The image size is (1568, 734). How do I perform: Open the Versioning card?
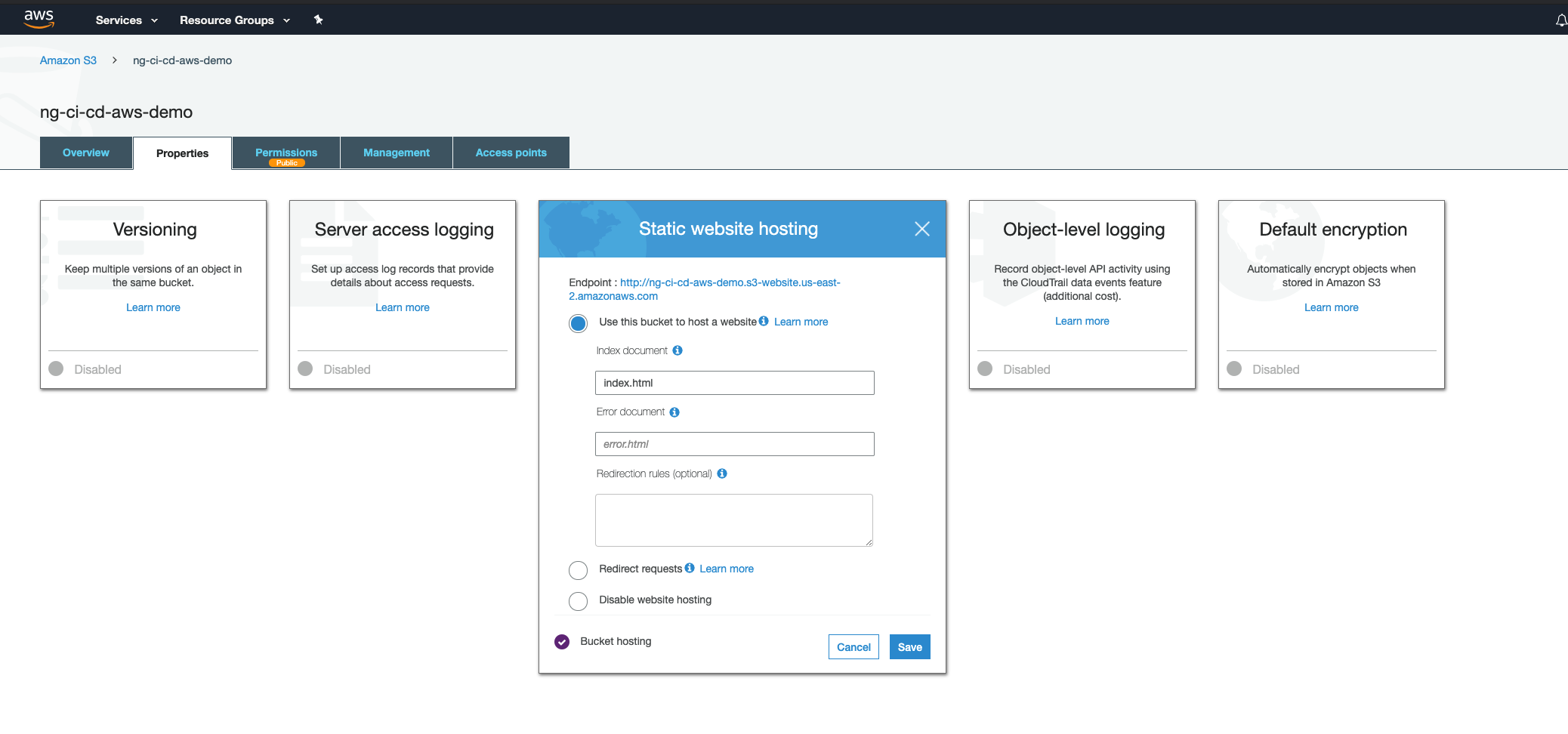[153, 295]
